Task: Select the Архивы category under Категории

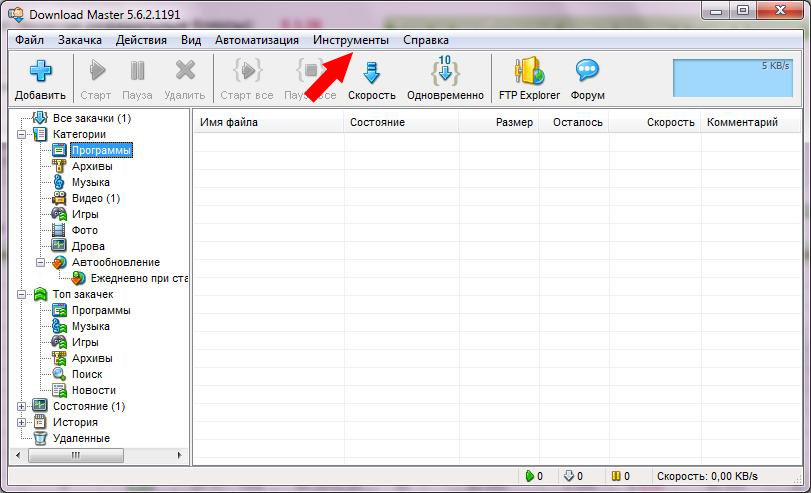Action: 91,166
